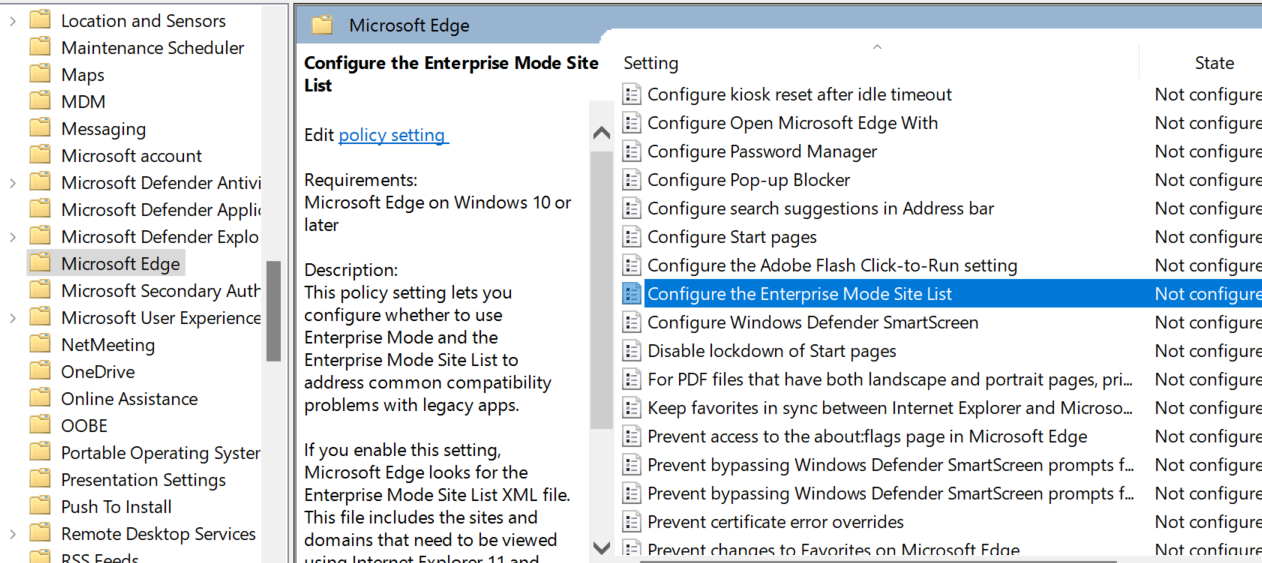Select Configure Password Manager setting
Screen dimensions: 1262x563
coord(762,152)
